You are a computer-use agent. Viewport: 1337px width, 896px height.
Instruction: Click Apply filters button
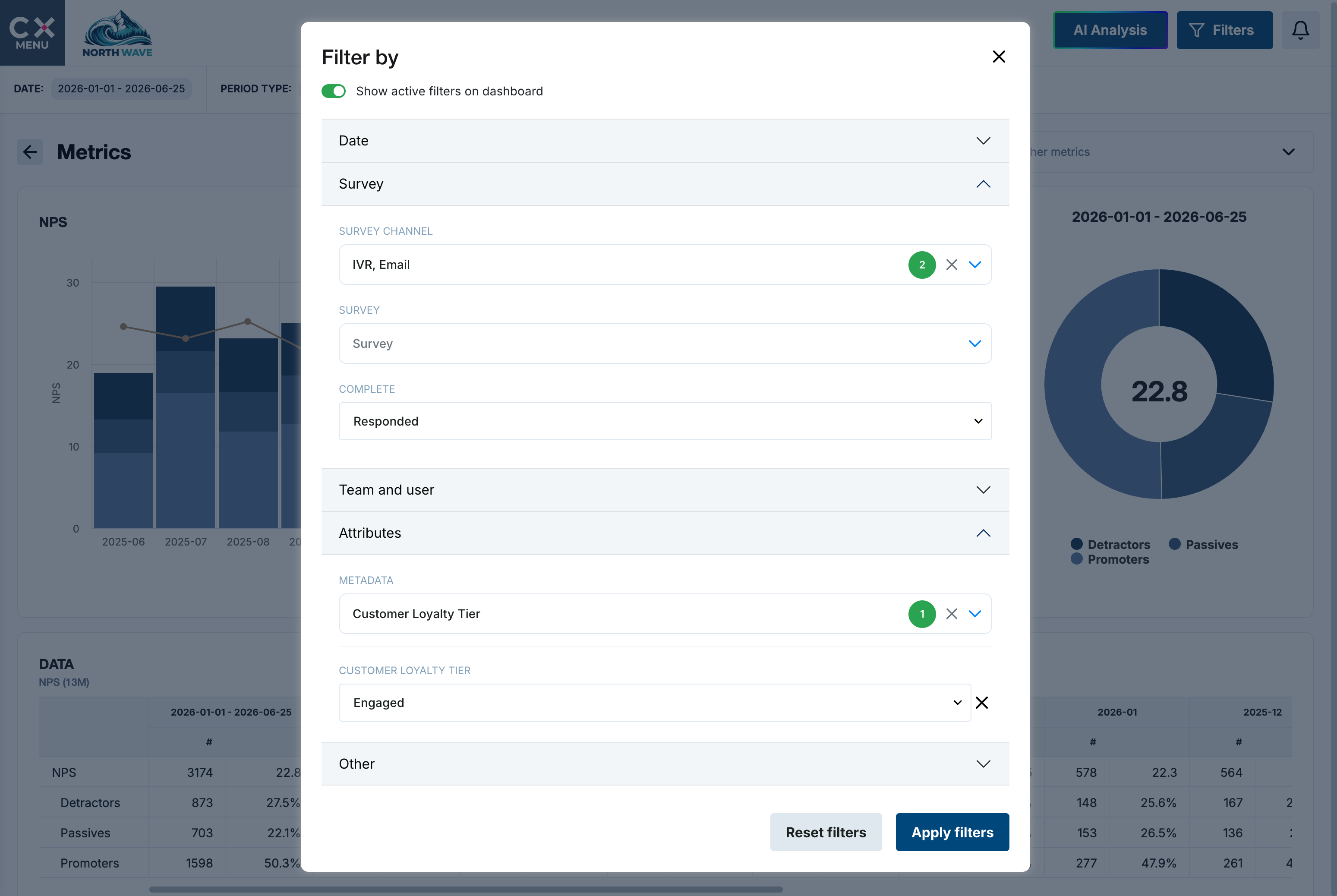(x=952, y=832)
